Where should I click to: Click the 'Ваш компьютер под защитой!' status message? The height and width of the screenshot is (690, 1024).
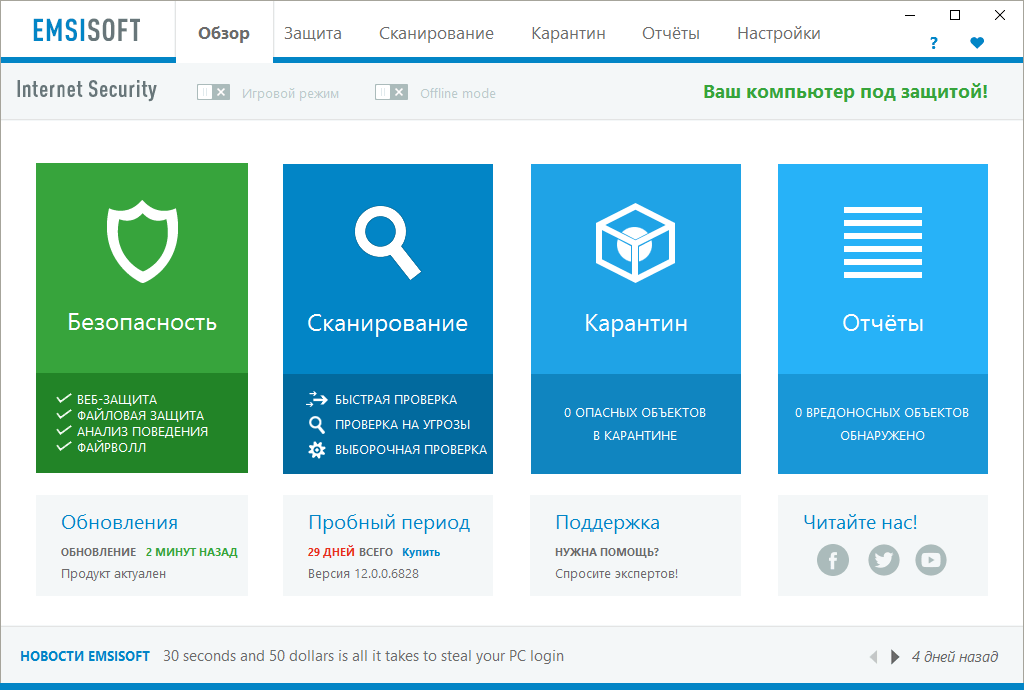pyautogui.click(x=846, y=92)
